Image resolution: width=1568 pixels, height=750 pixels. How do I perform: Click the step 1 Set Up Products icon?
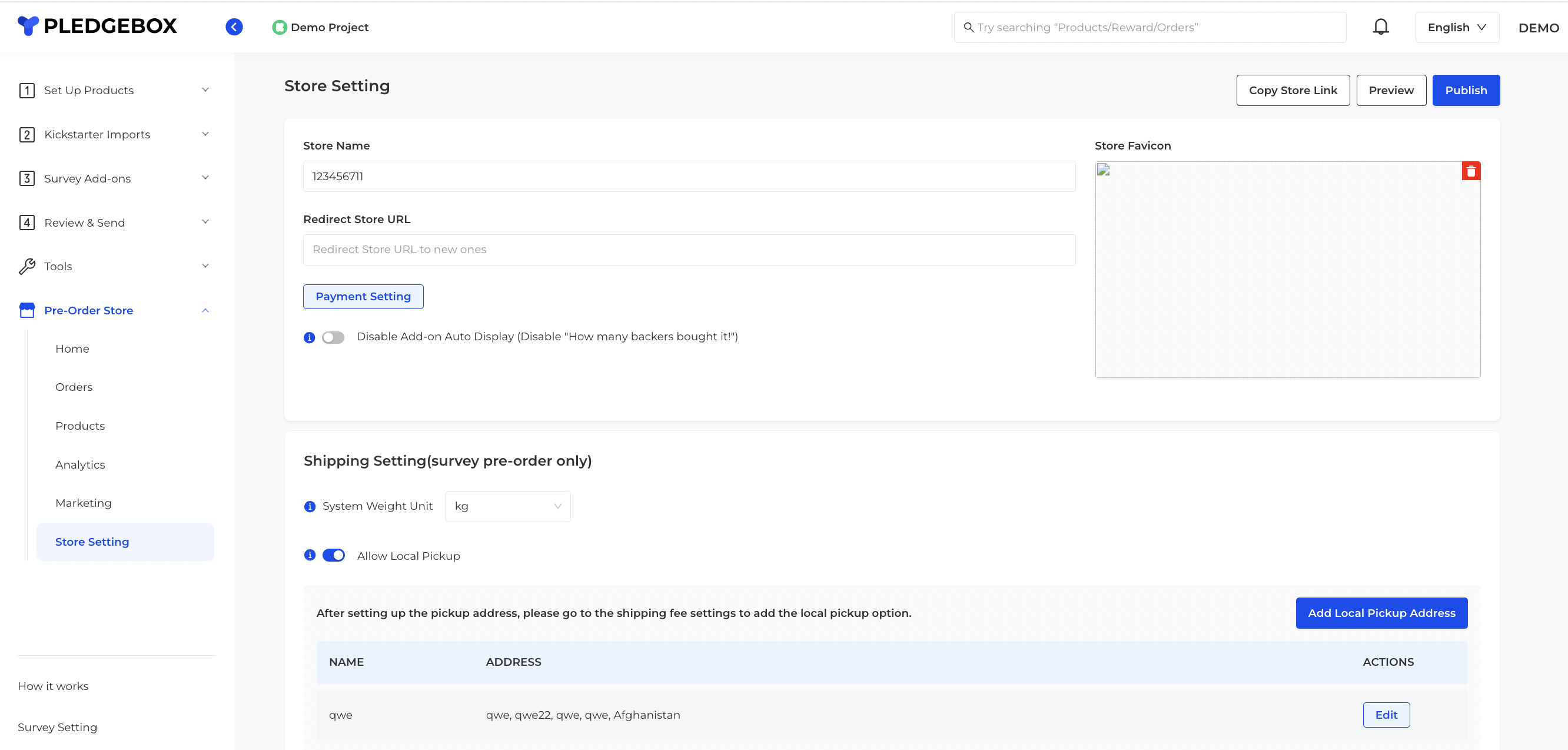click(27, 91)
